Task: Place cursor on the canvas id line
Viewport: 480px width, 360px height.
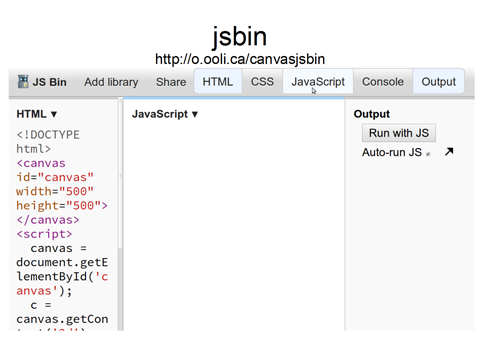Action: [55, 177]
